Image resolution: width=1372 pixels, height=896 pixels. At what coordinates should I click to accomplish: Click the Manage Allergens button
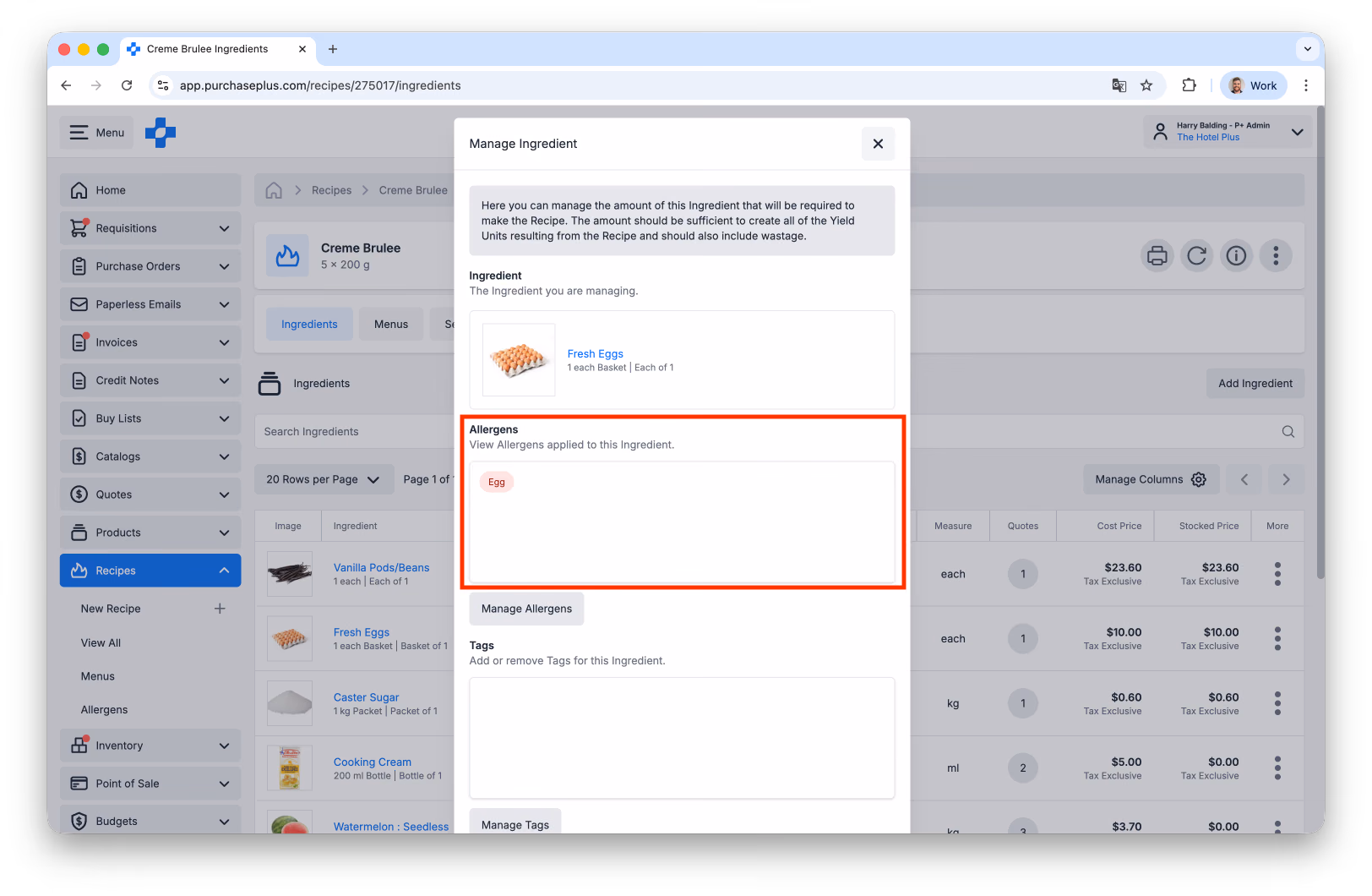526,609
